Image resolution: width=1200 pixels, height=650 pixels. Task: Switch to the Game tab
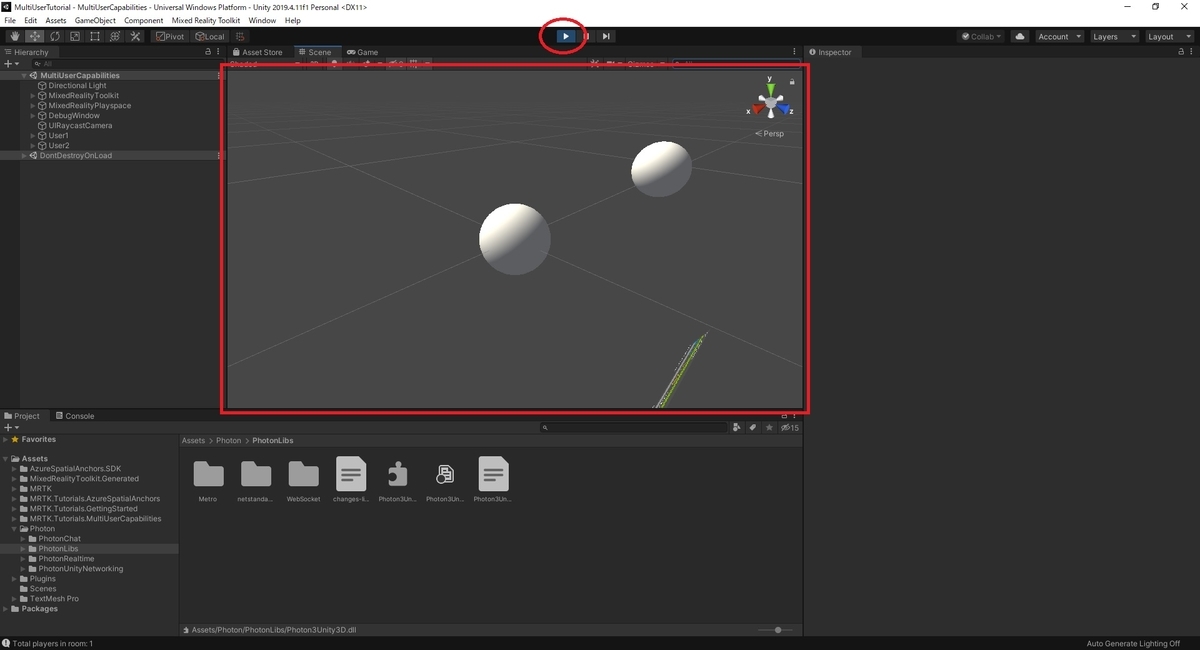coord(362,52)
